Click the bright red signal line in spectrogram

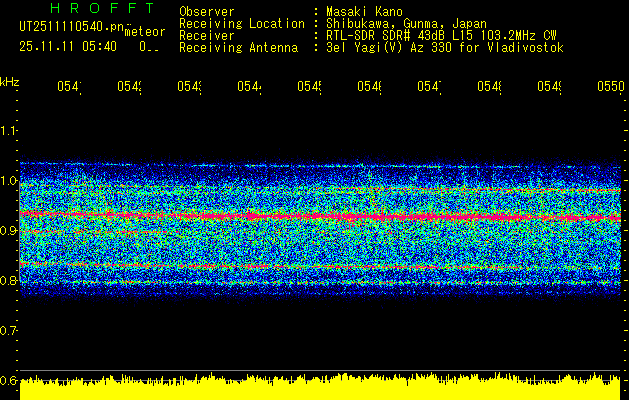pyautogui.click(x=300, y=215)
